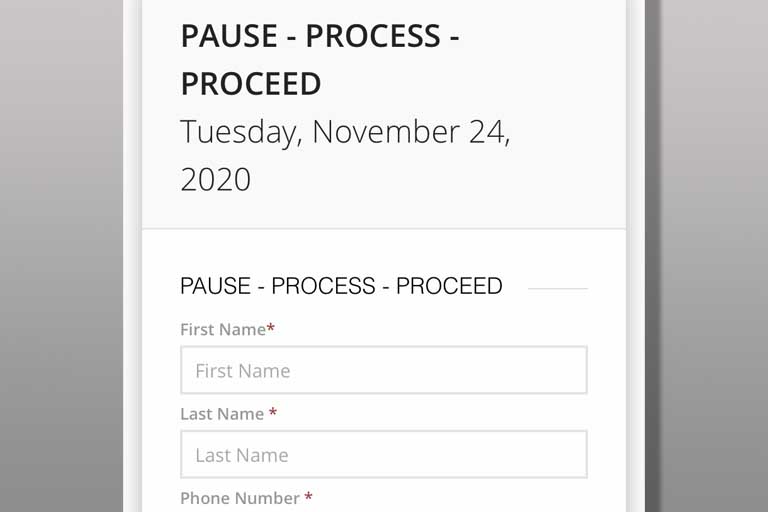The height and width of the screenshot is (512, 768).
Task: Click the year 2020 in the header
Action: [215, 180]
